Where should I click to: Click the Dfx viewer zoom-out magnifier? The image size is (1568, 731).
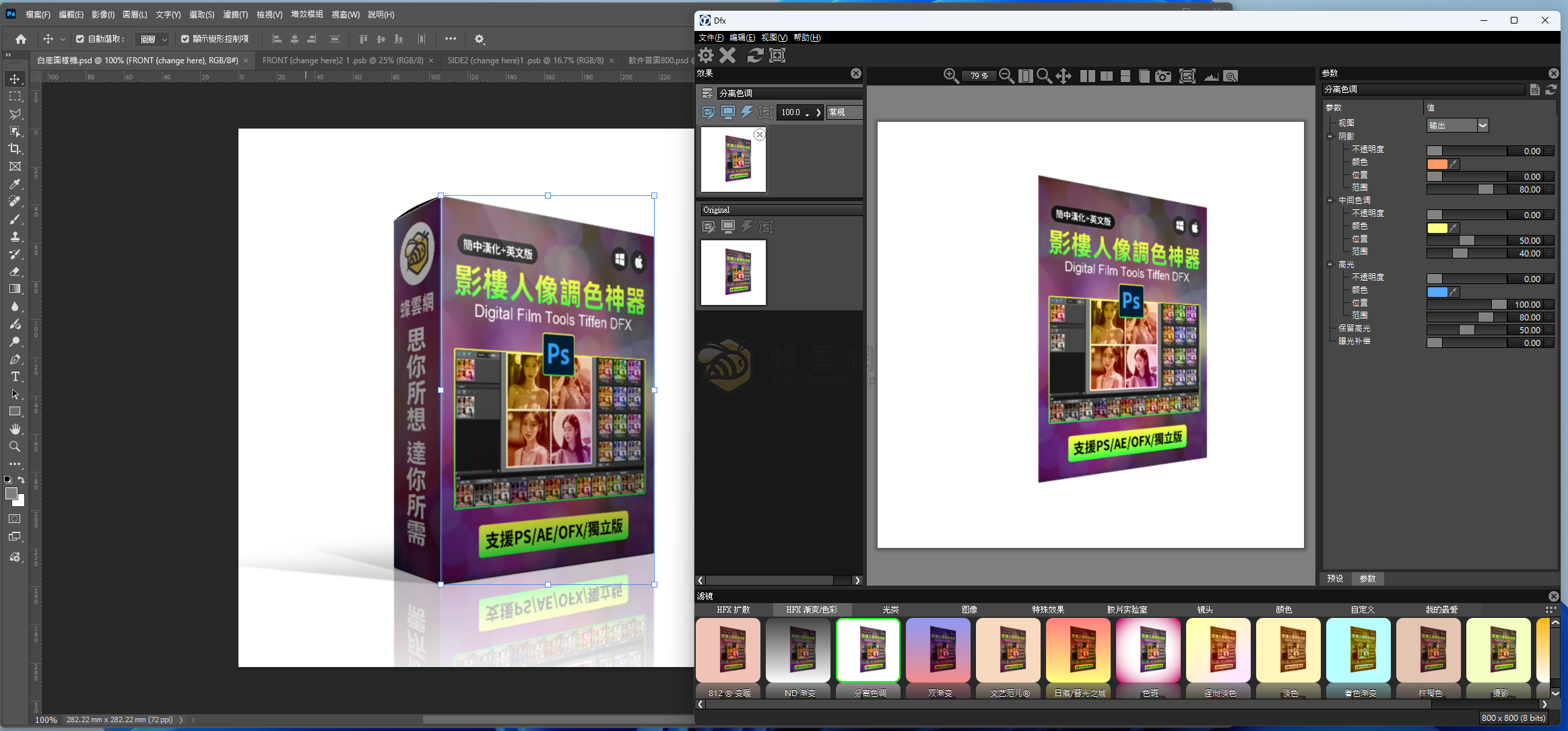click(1006, 76)
